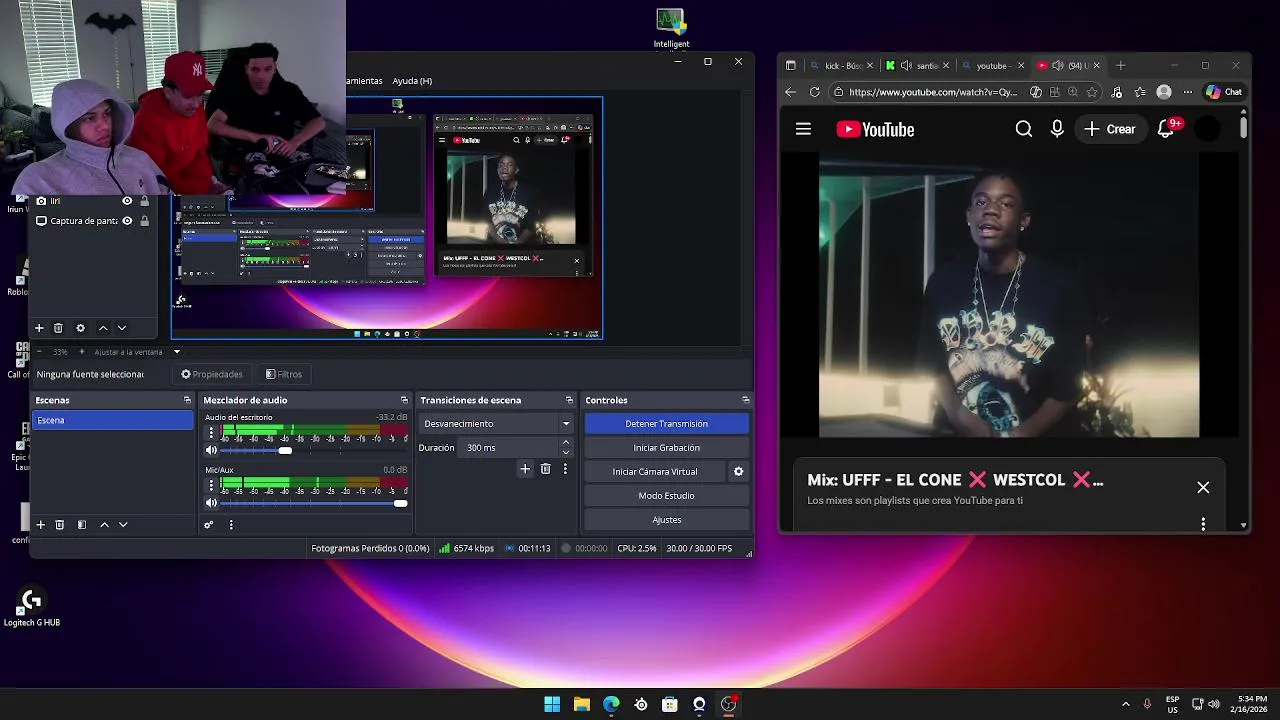Open the YouTube mix panel three-dot menu

point(1203,524)
